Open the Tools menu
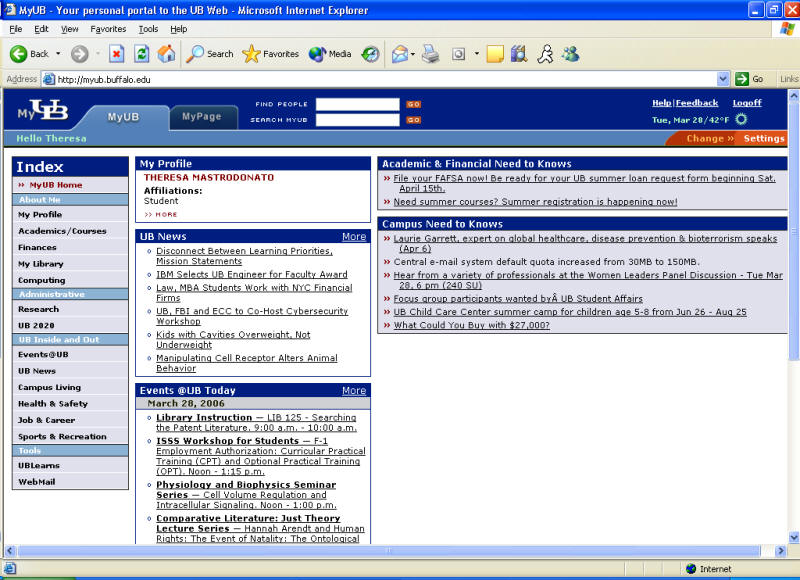800x580 pixels. click(148, 29)
